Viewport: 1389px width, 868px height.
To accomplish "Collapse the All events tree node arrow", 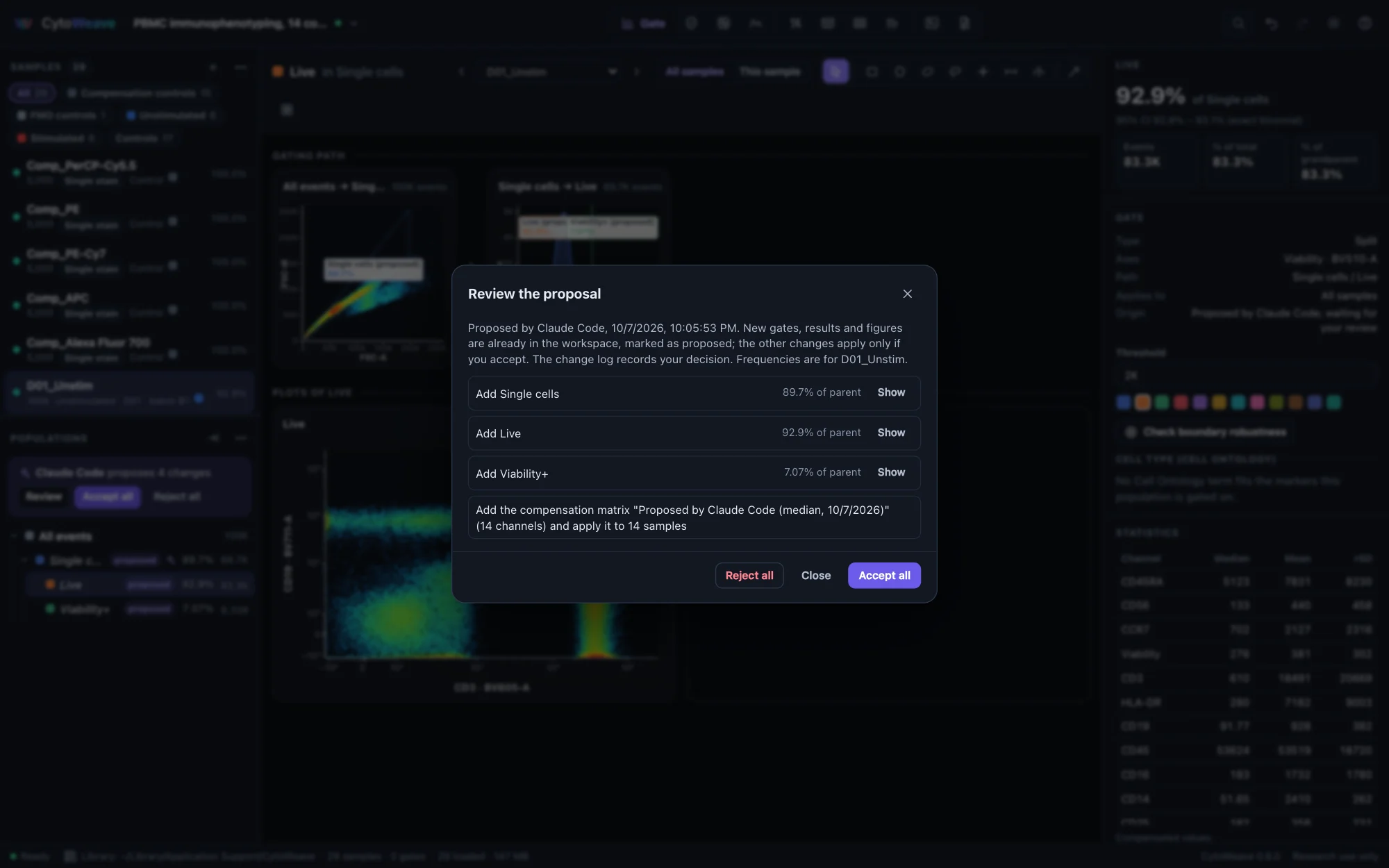I will tap(15, 536).
